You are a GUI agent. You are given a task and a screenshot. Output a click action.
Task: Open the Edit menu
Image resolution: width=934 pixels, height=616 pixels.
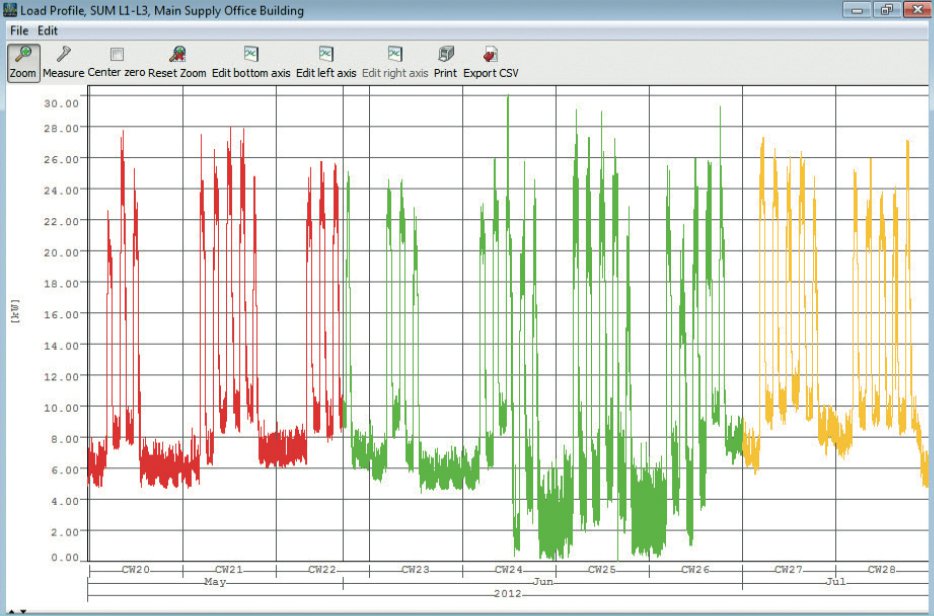(48, 30)
